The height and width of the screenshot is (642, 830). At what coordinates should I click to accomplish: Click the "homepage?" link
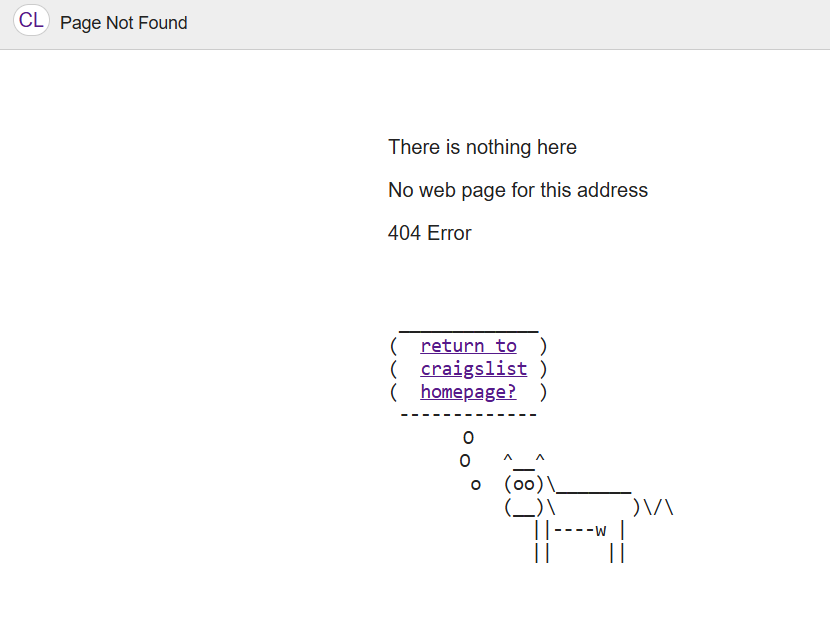click(x=468, y=392)
